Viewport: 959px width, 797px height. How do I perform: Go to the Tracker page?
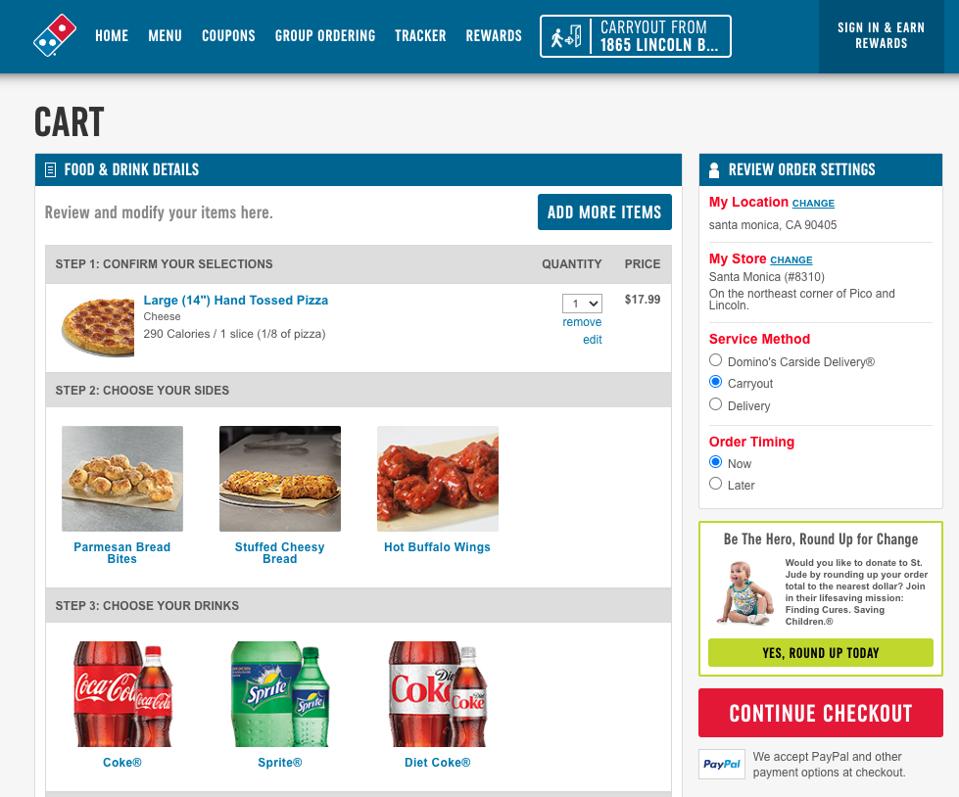[x=420, y=35]
